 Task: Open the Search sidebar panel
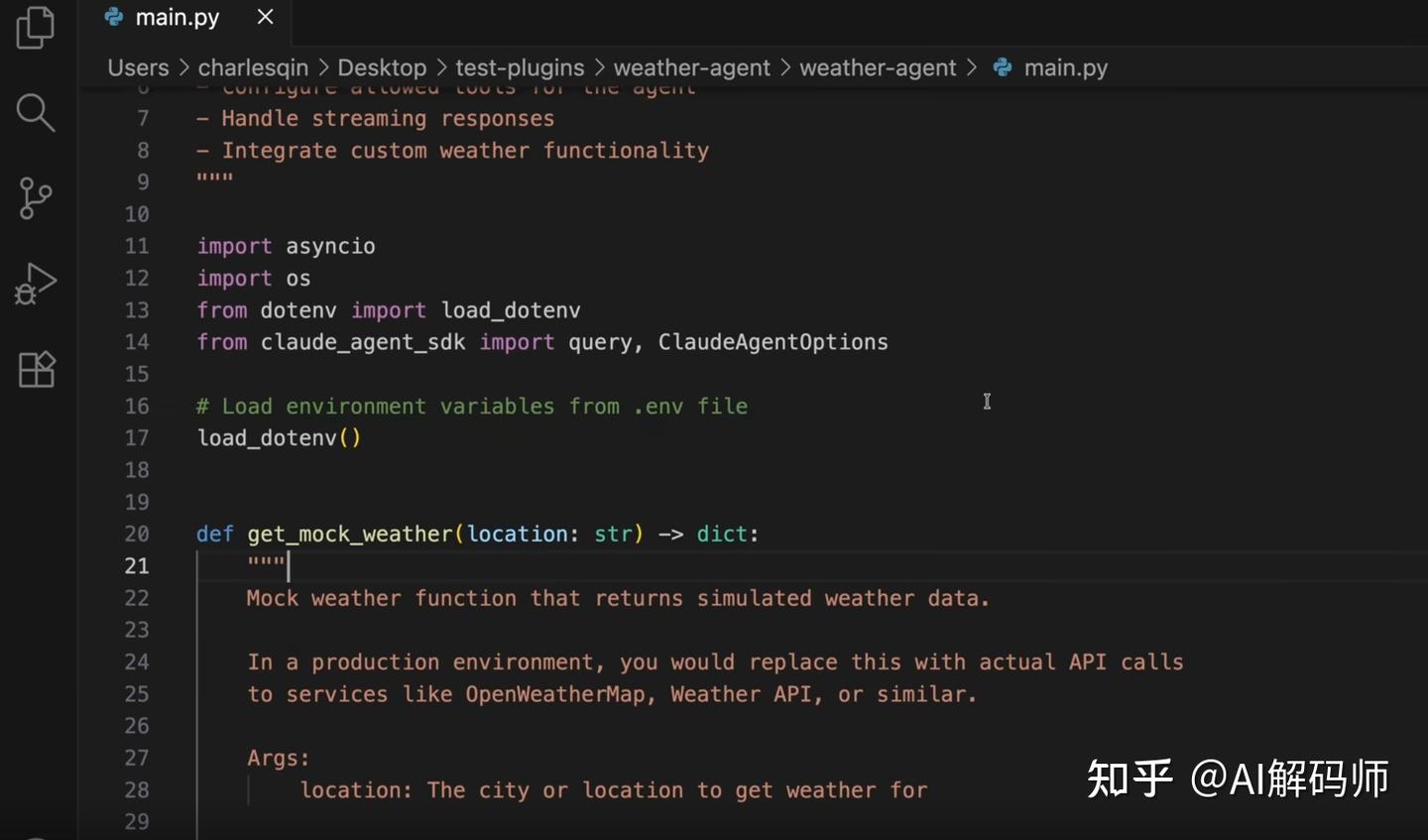(36, 112)
